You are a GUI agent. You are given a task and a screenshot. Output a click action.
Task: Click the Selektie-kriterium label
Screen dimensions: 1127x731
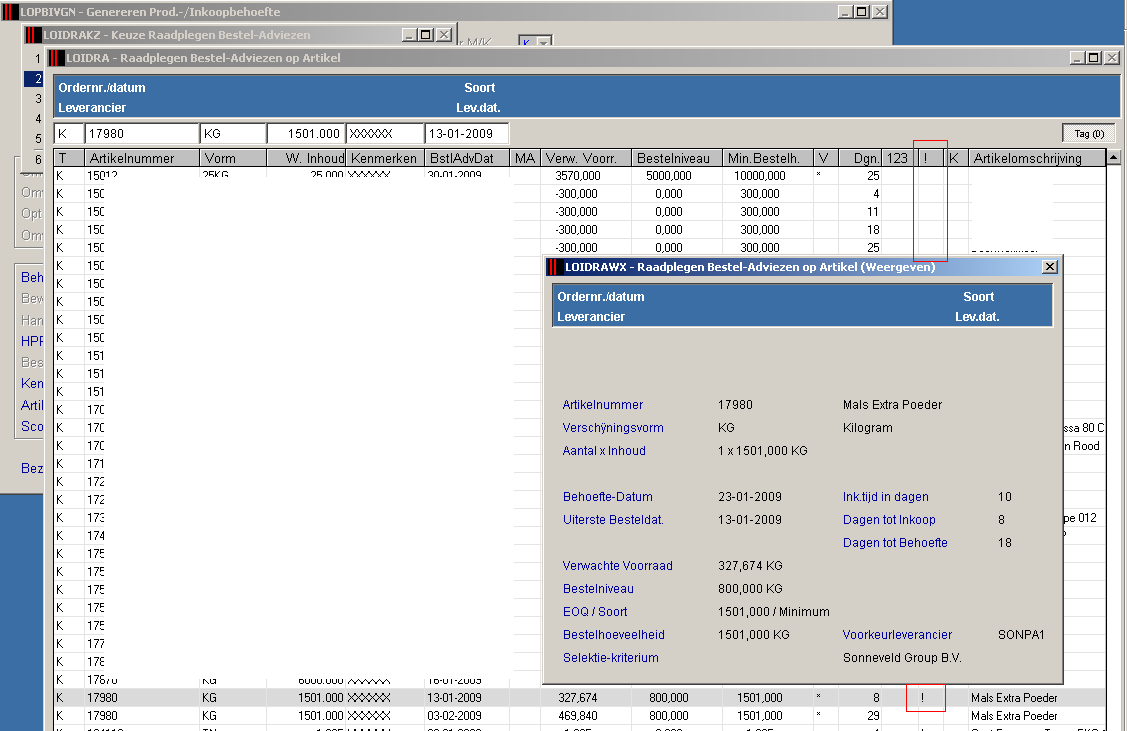point(611,658)
